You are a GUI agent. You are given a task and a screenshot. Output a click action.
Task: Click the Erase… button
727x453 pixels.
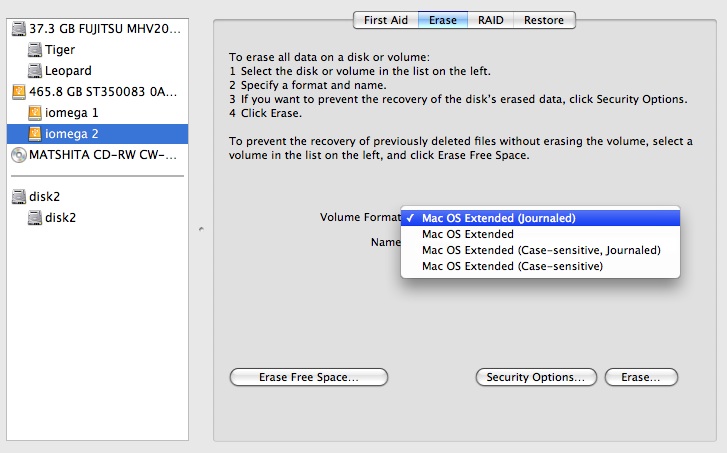coord(641,377)
